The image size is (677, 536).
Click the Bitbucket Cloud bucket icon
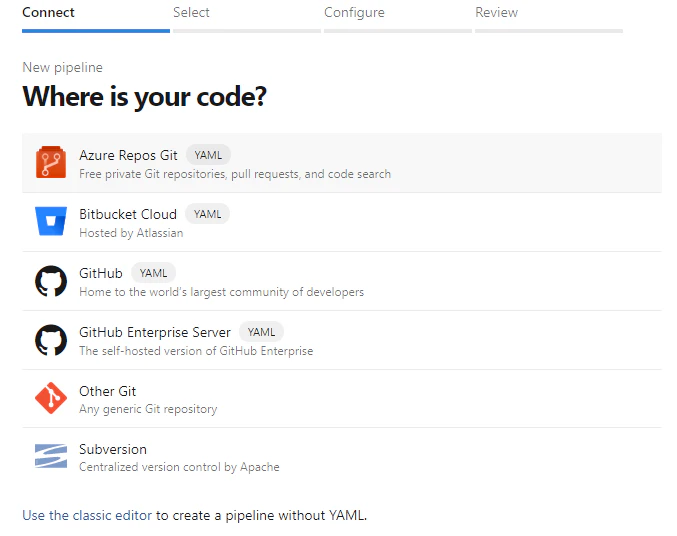[x=51, y=221]
